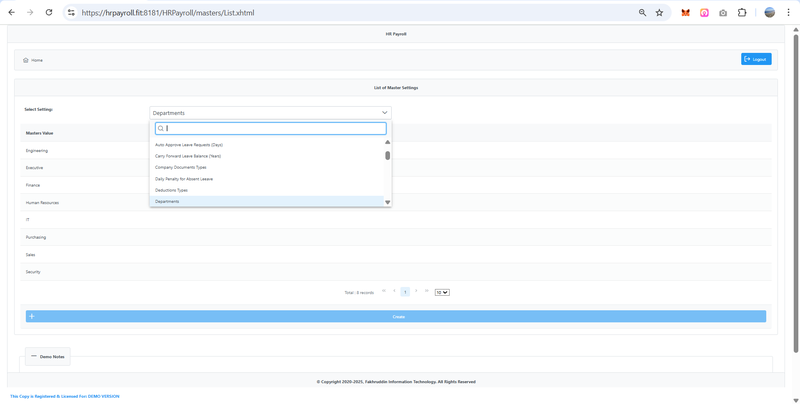Pick Daily Penalty for Absent Leave option
This screenshot has width=800, height=404.
tap(184, 179)
